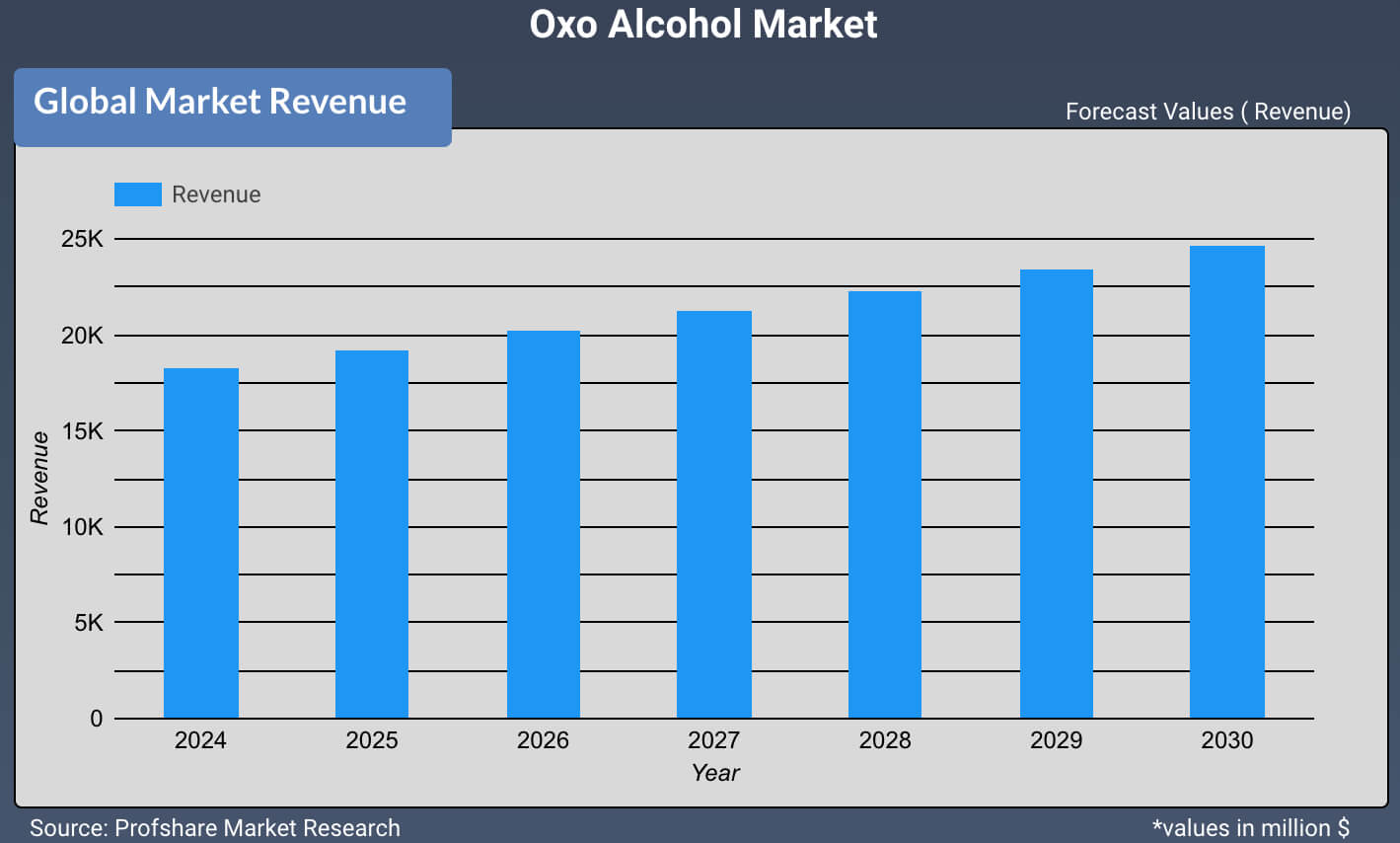Open the Profshare Market Research source text
Viewport: 1400px width, 843px height.
click(215, 828)
